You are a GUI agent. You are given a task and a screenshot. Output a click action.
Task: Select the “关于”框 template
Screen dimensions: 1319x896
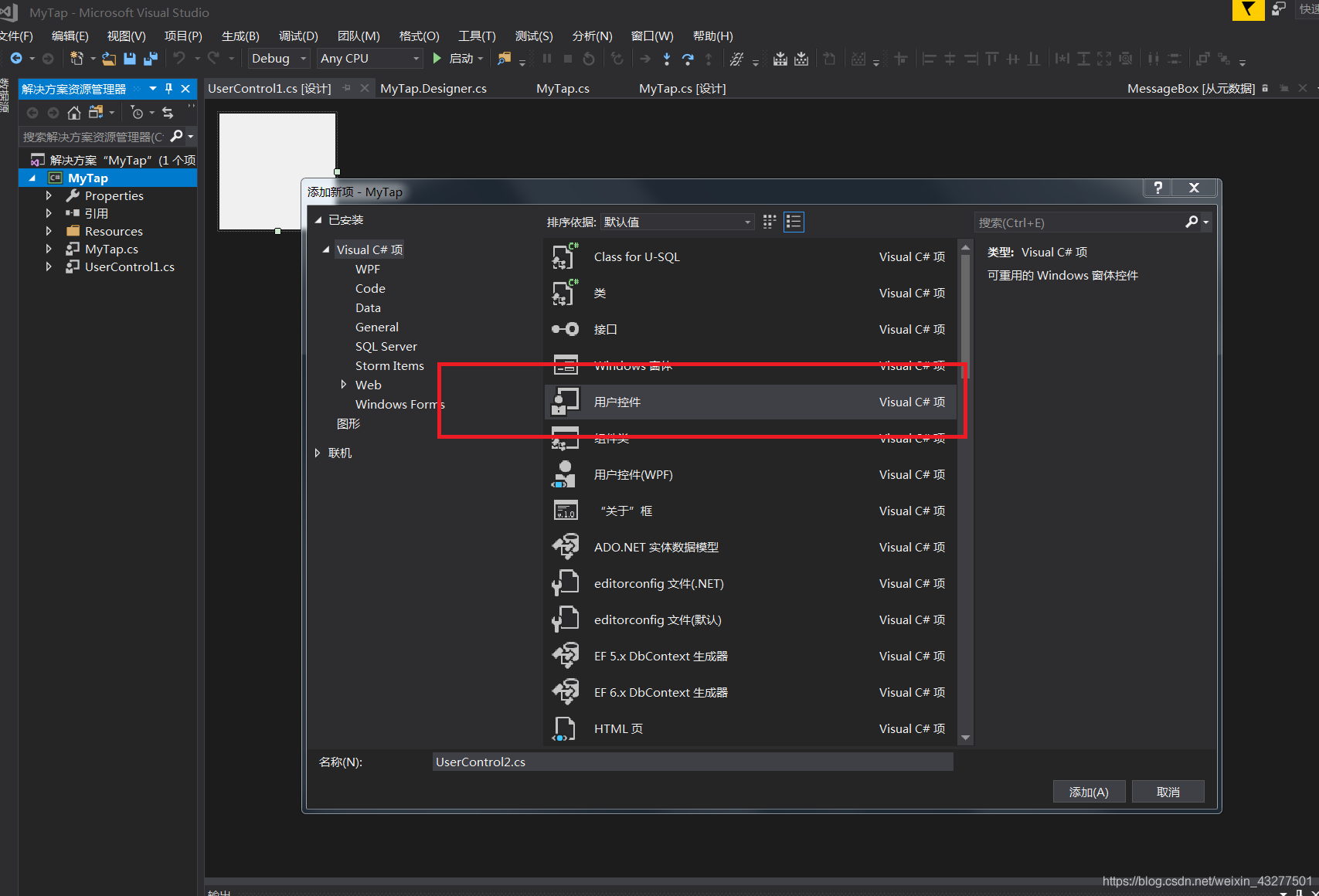coord(750,511)
